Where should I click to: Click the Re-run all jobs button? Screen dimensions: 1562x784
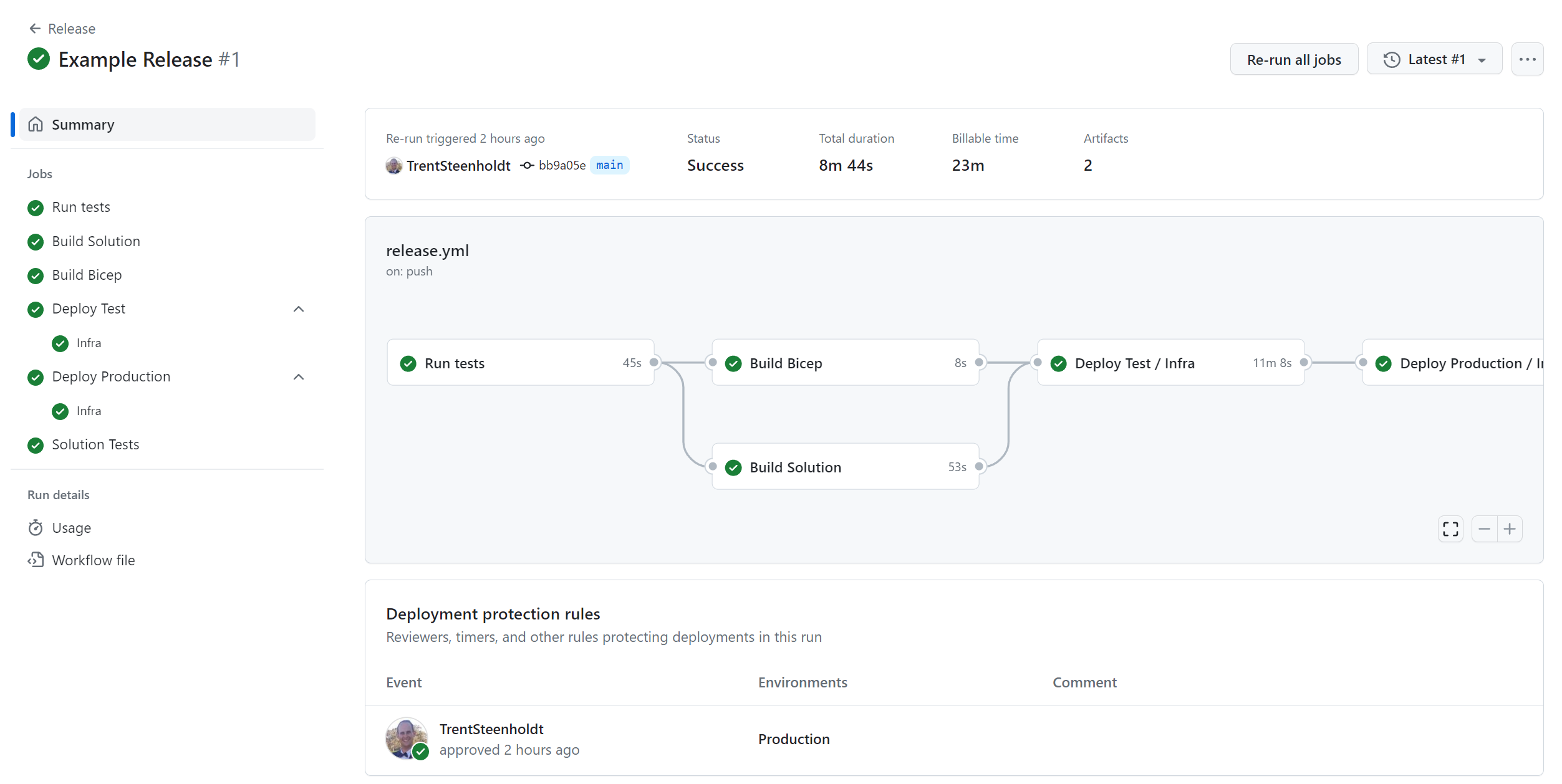(x=1294, y=59)
